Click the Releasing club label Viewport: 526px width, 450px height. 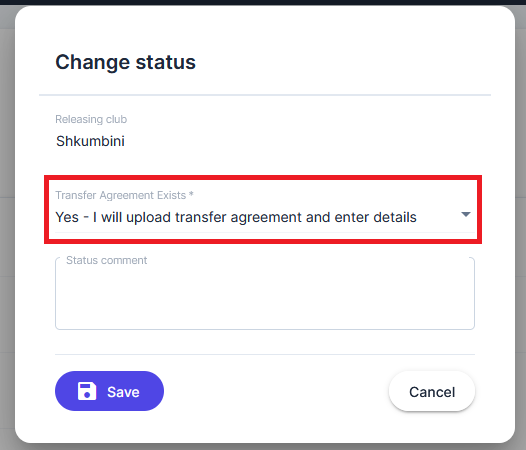pos(91,119)
